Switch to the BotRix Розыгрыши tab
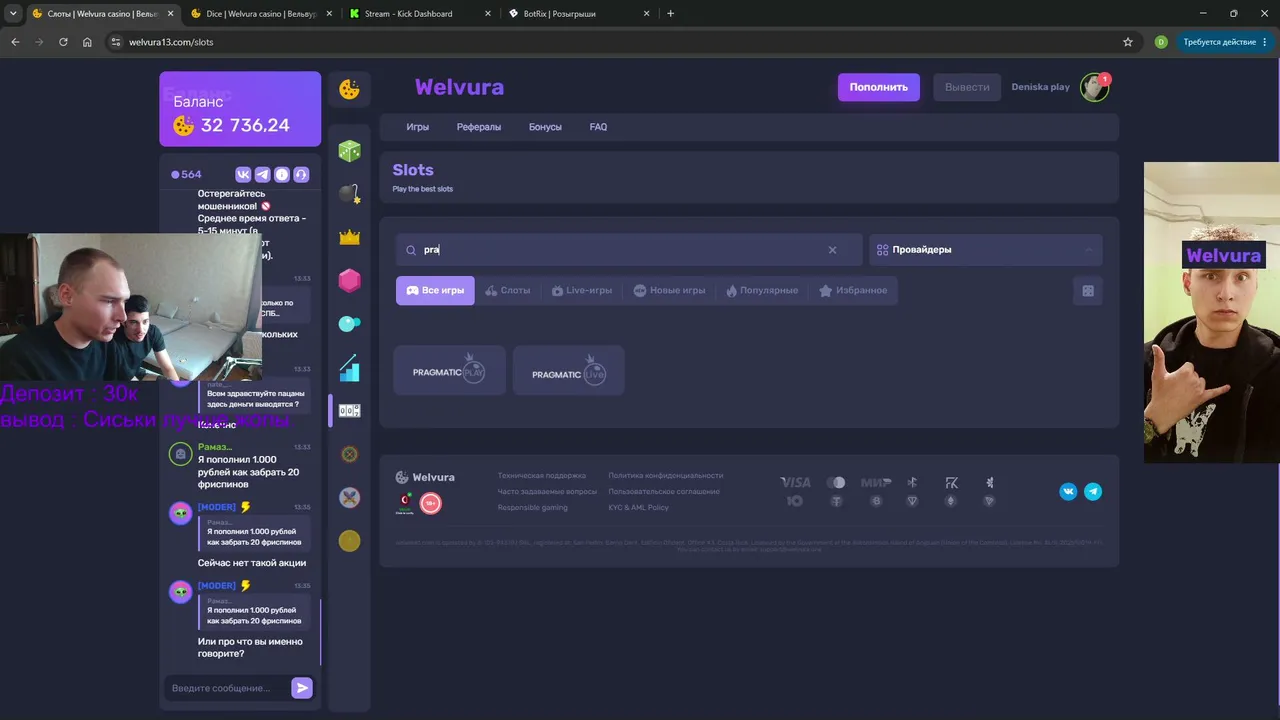 pyautogui.click(x=579, y=14)
